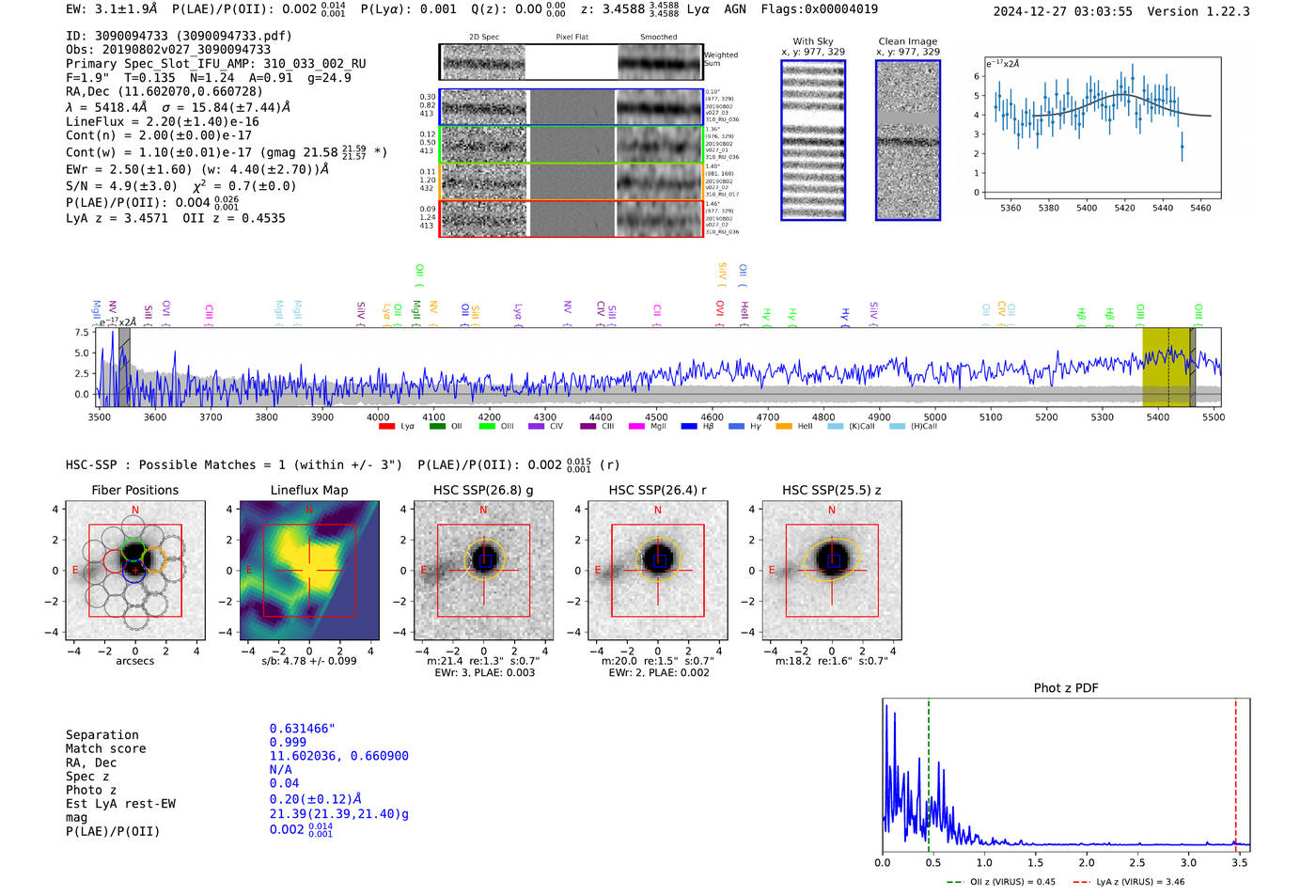Select the 'LyA z = 3.4571' text
Screen dimensions: 1316x896
click(117, 218)
